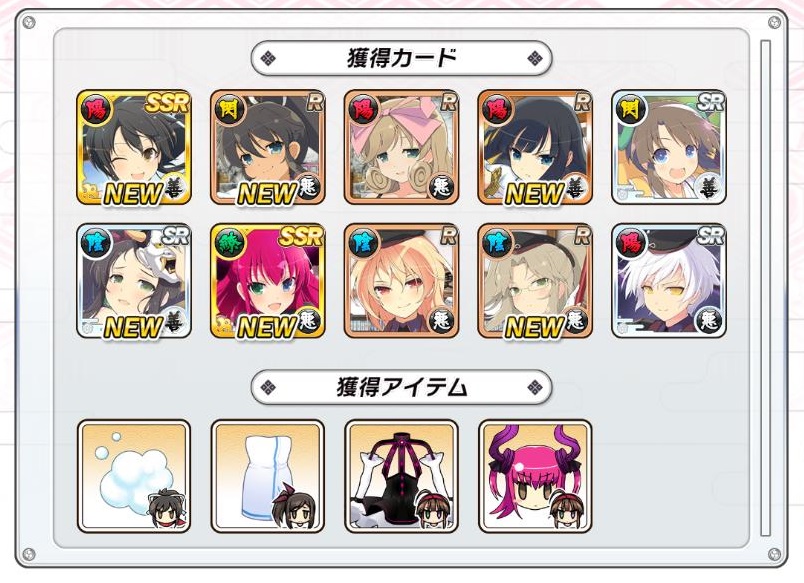Tap the black halter outfit item icon
The image size is (804, 583).
pyautogui.click(x=401, y=476)
